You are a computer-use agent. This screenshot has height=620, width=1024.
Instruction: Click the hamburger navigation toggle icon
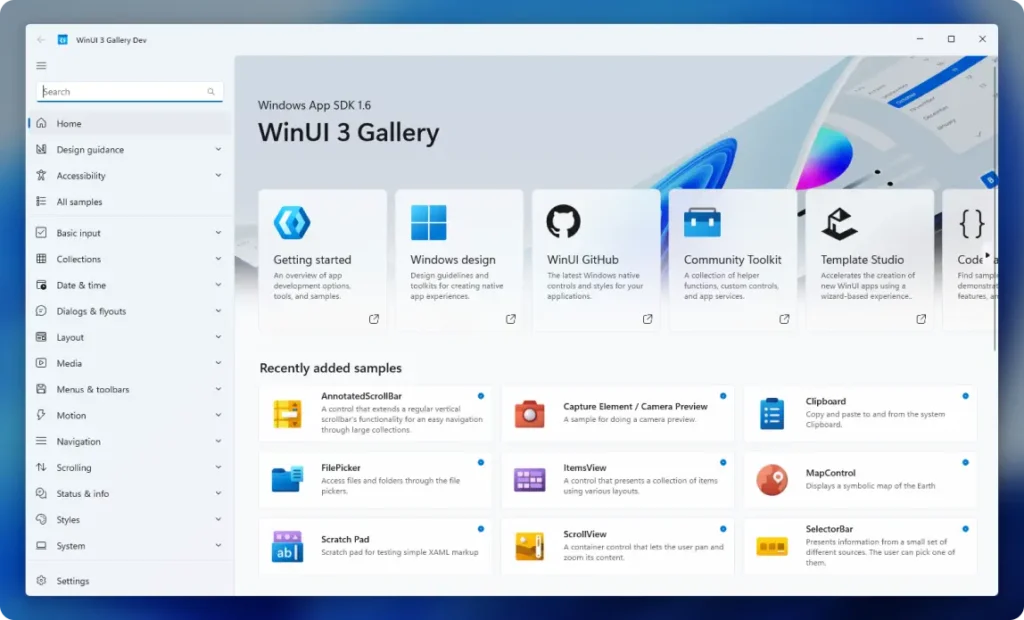[x=41, y=65]
